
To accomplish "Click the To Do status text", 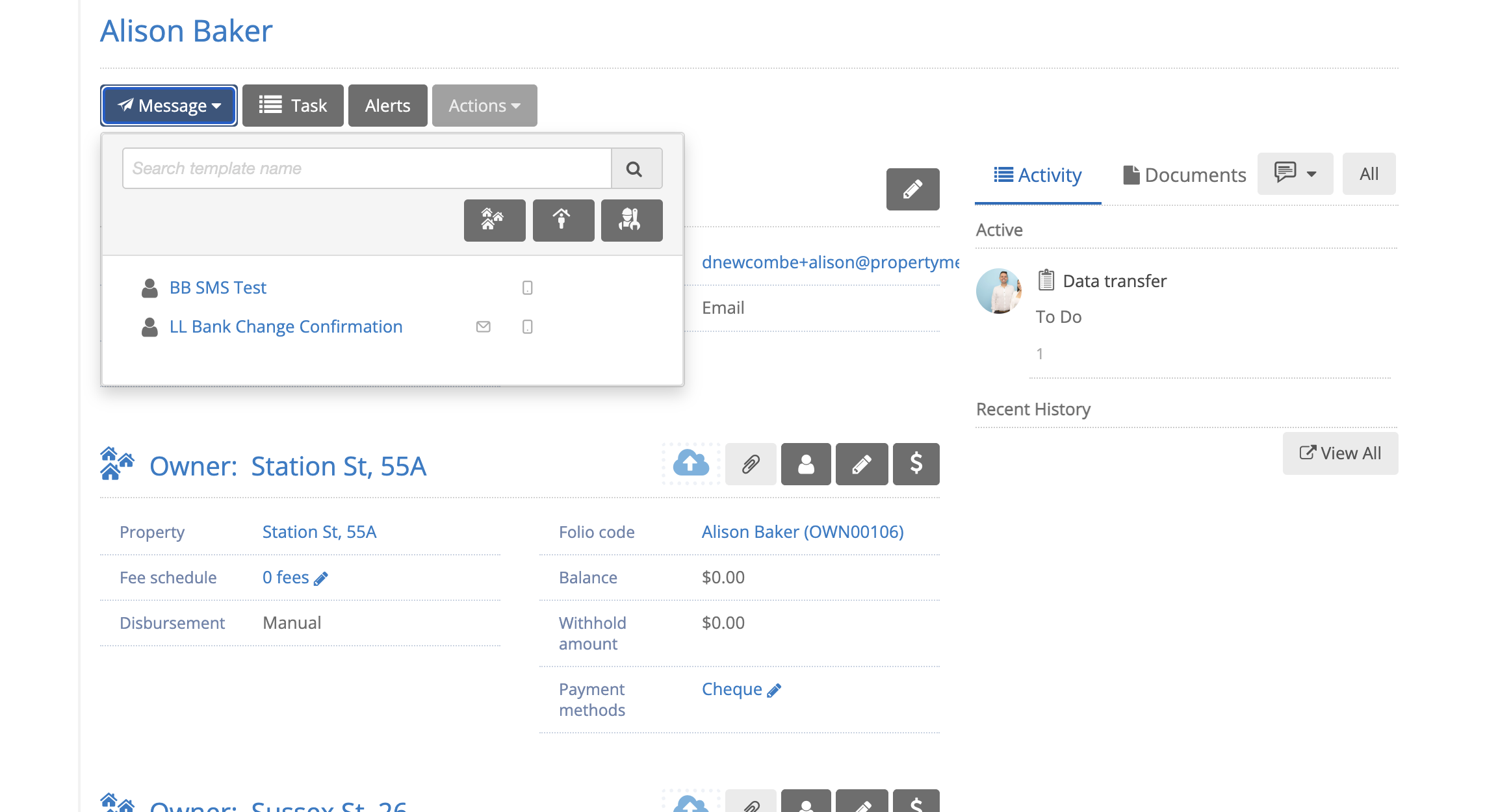I will 1058,316.
